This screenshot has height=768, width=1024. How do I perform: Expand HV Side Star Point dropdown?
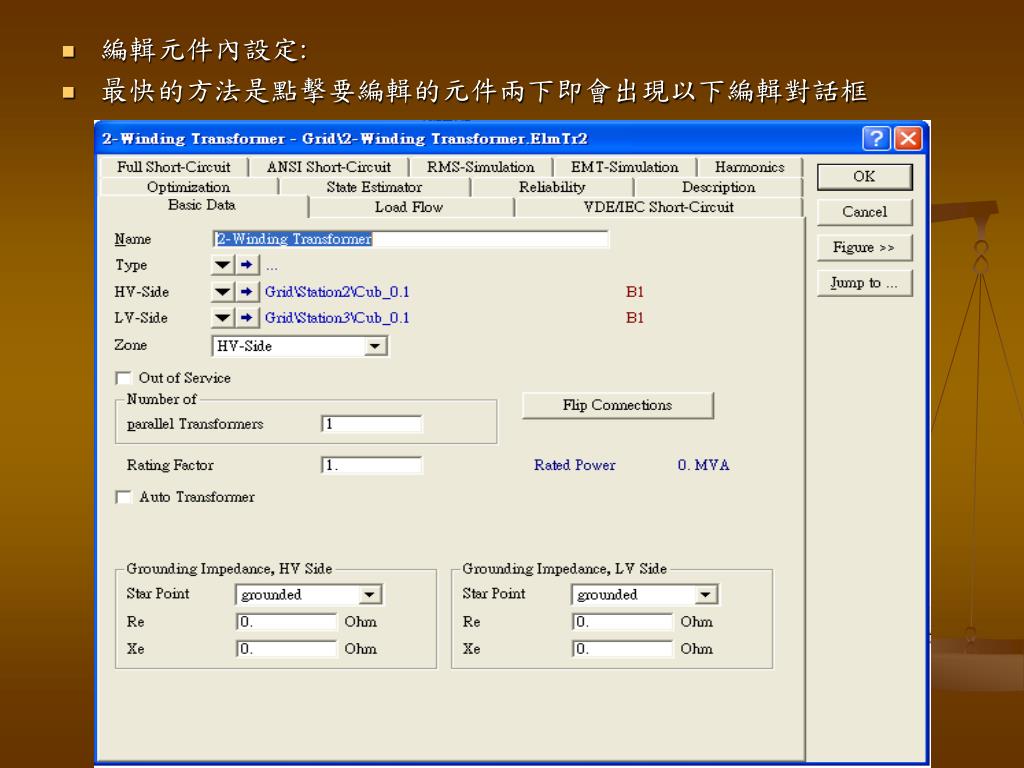click(x=370, y=594)
